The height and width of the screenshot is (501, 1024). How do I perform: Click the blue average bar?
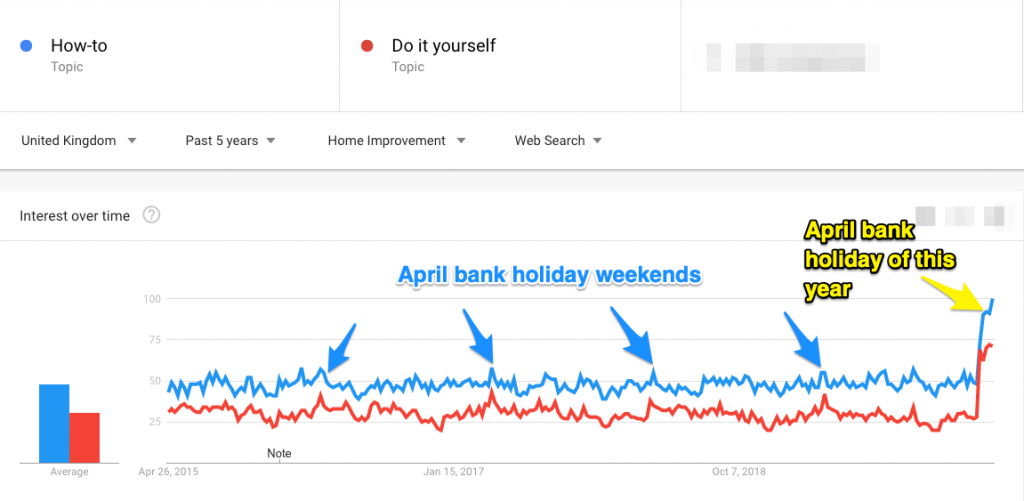(x=54, y=423)
